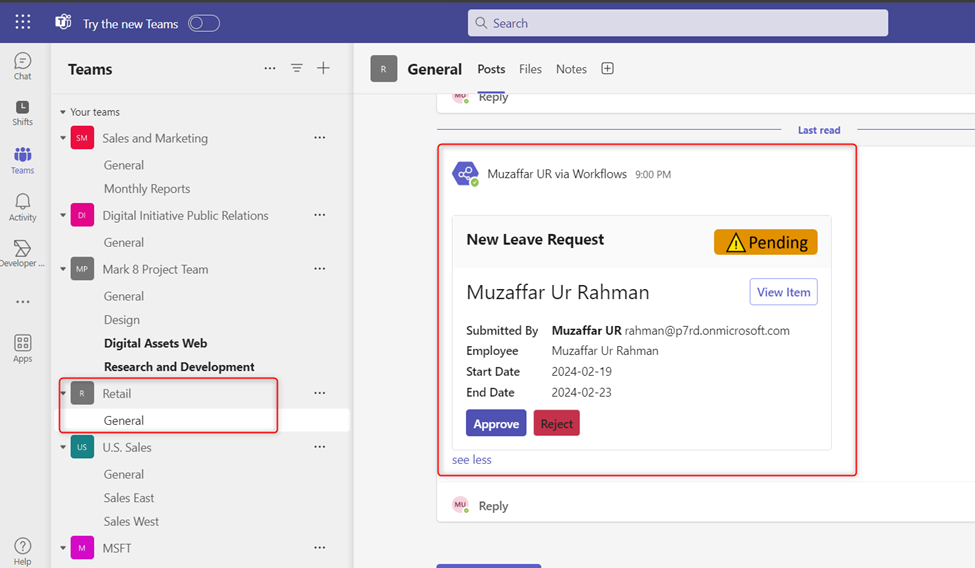The image size is (975, 568).
Task: Click the Microsoft Teams logo icon
Action: pyautogui.click(x=63, y=22)
